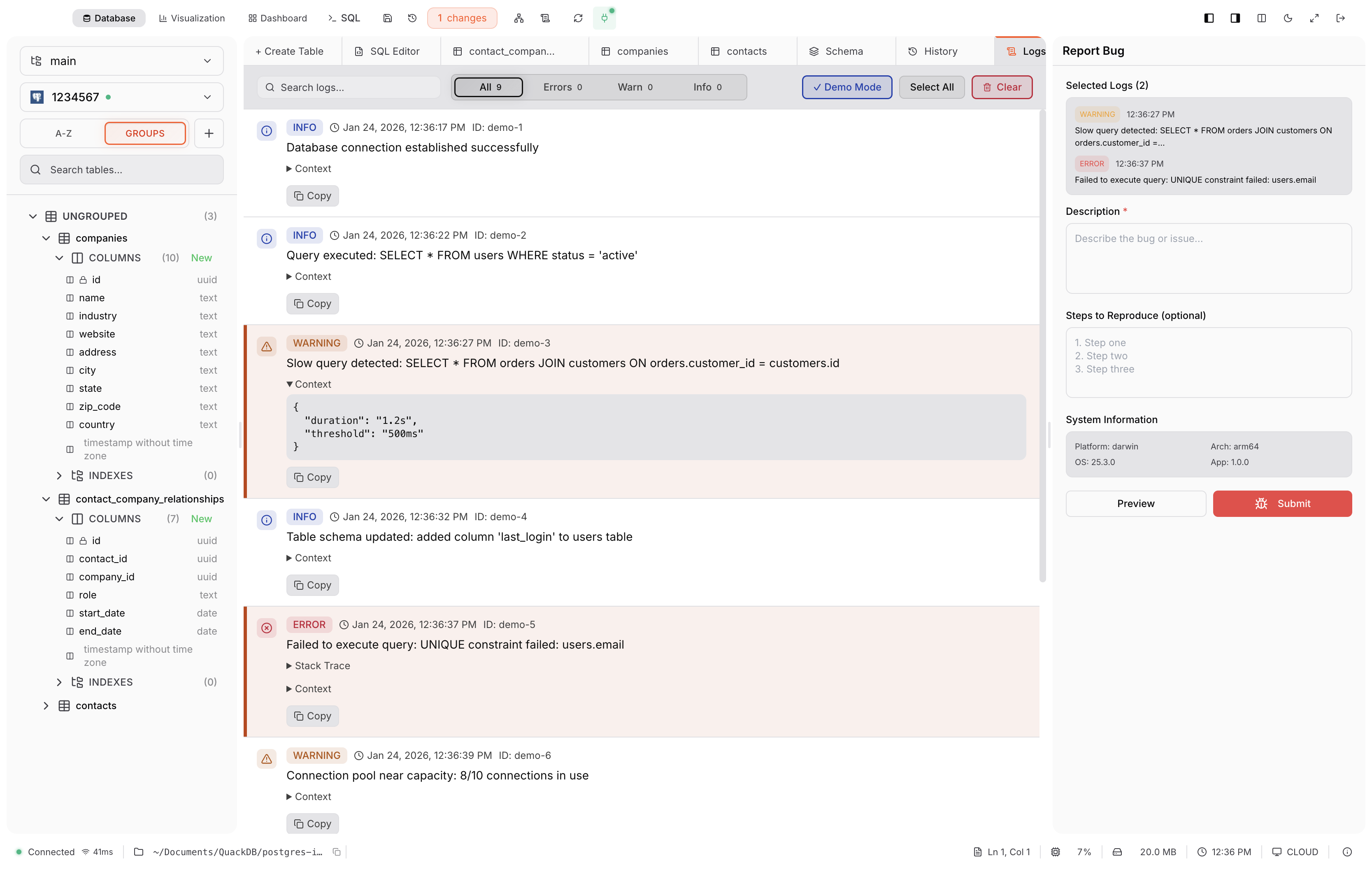This screenshot has width=1372, height=870.
Task: Click the save icon in top toolbar
Action: 387,18
